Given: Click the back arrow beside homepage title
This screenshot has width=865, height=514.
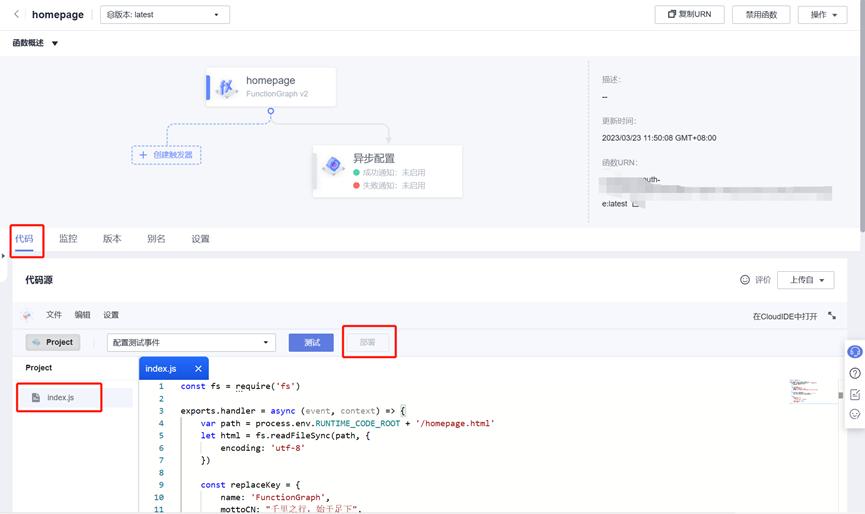Looking at the screenshot, I should [x=16, y=14].
